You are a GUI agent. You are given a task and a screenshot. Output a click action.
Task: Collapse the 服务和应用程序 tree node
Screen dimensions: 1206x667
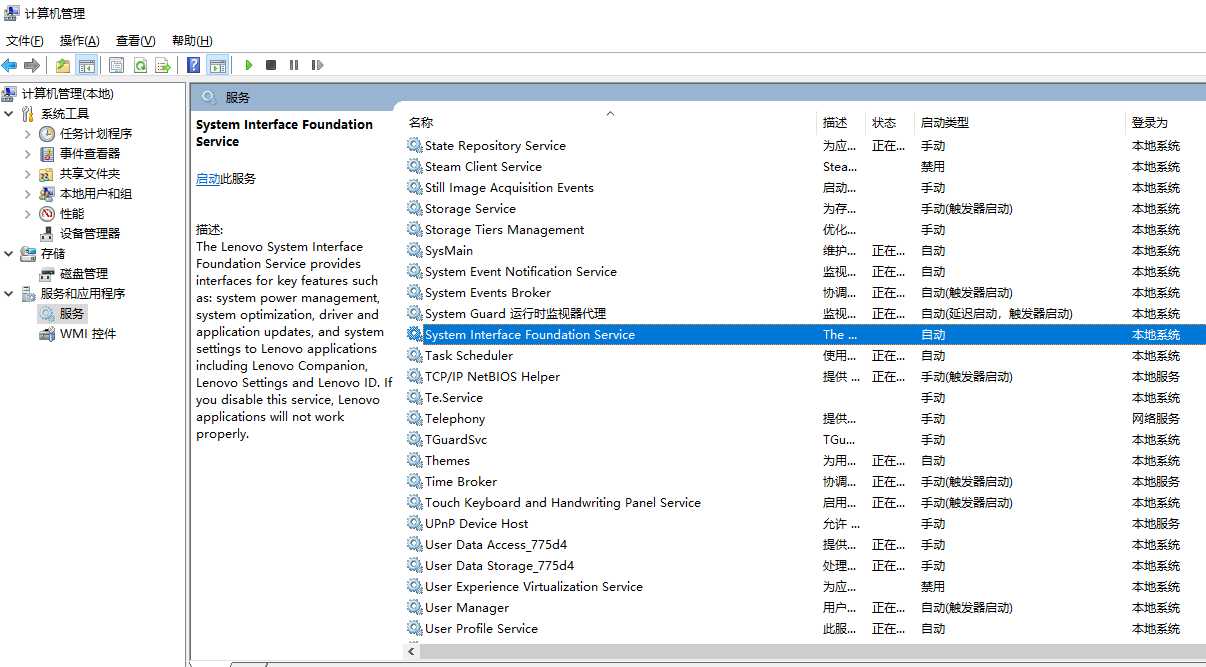click(9, 293)
